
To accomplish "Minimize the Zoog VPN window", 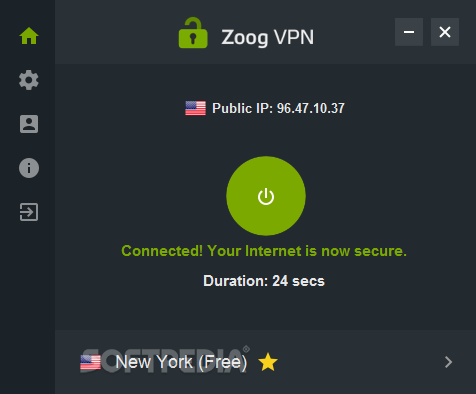I will [x=409, y=32].
